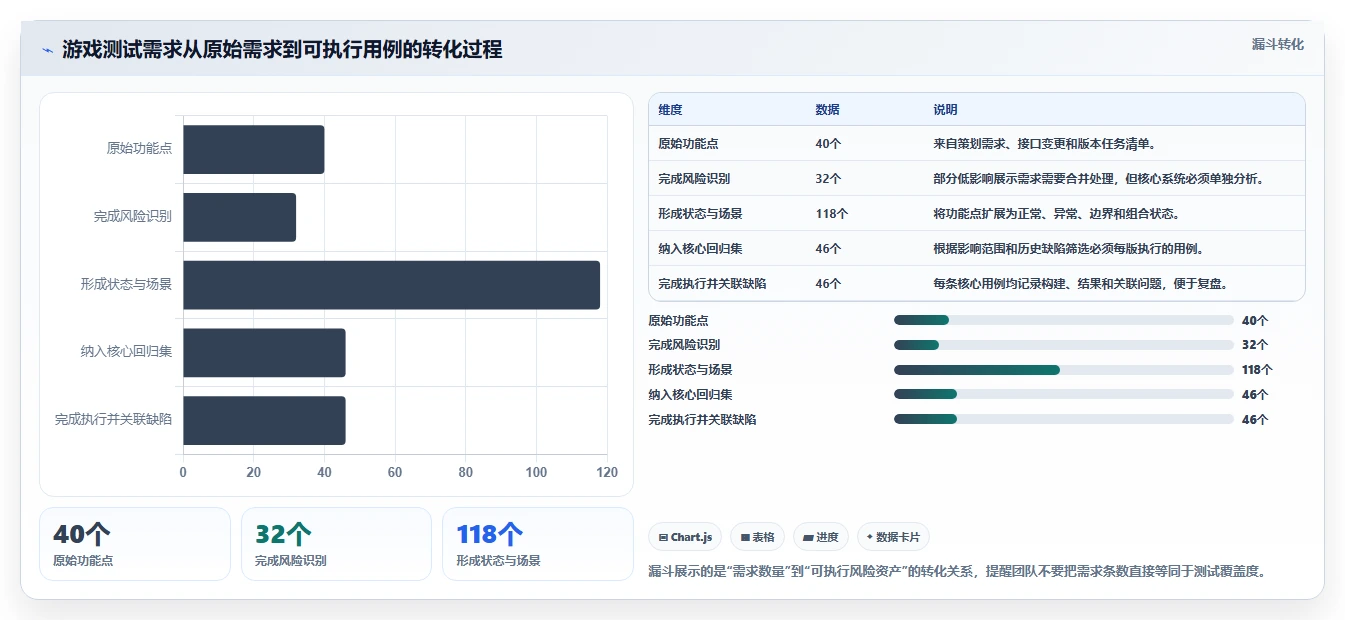The height and width of the screenshot is (620, 1345).
Task: Click the 32个 value in the table
Action: coord(828,179)
